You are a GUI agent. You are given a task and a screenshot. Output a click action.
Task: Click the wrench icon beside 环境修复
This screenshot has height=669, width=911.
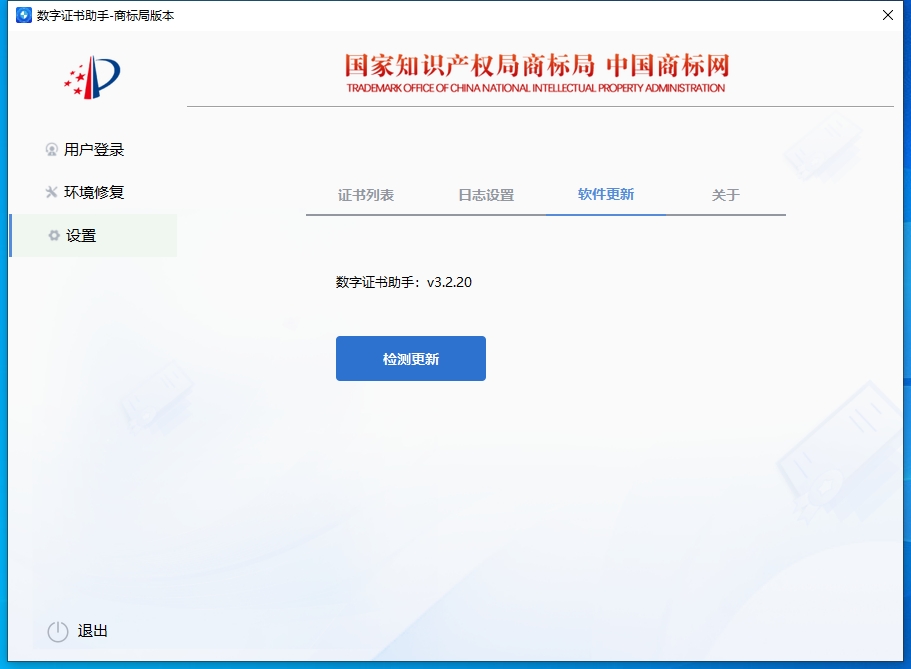pyautogui.click(x=52, y=192)
